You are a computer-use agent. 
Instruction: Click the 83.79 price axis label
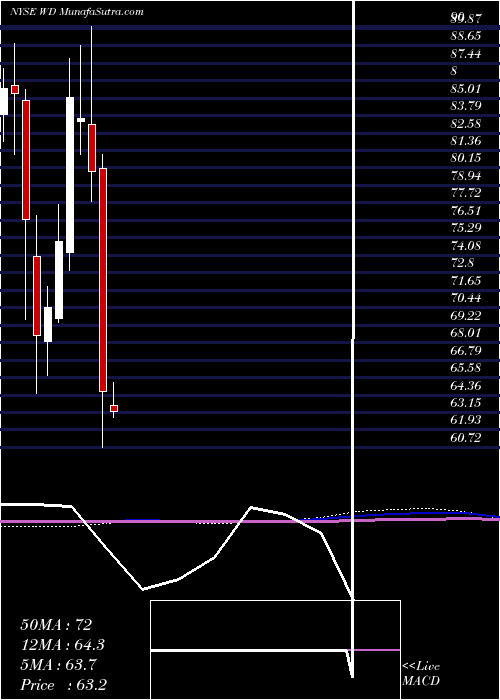tap(466, 106)
